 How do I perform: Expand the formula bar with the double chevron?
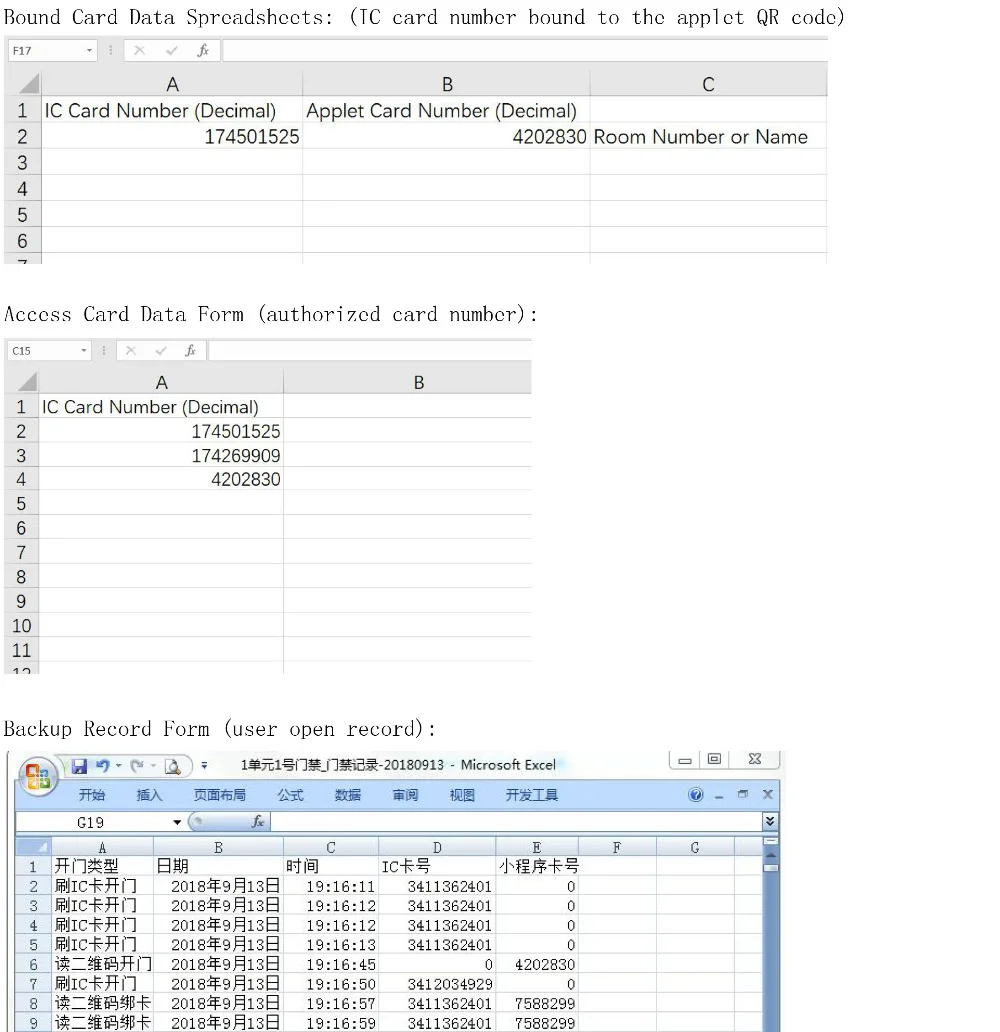[770, 821]
